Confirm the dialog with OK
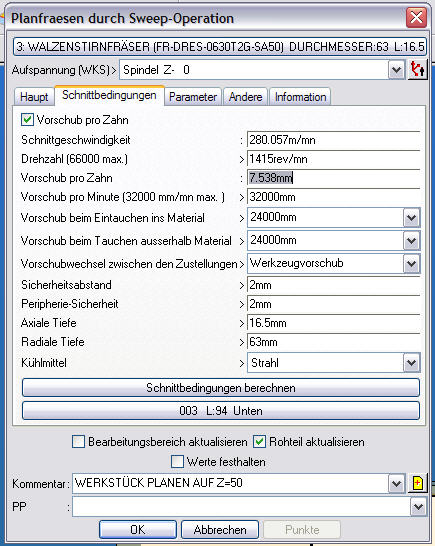 coord(138,530)
